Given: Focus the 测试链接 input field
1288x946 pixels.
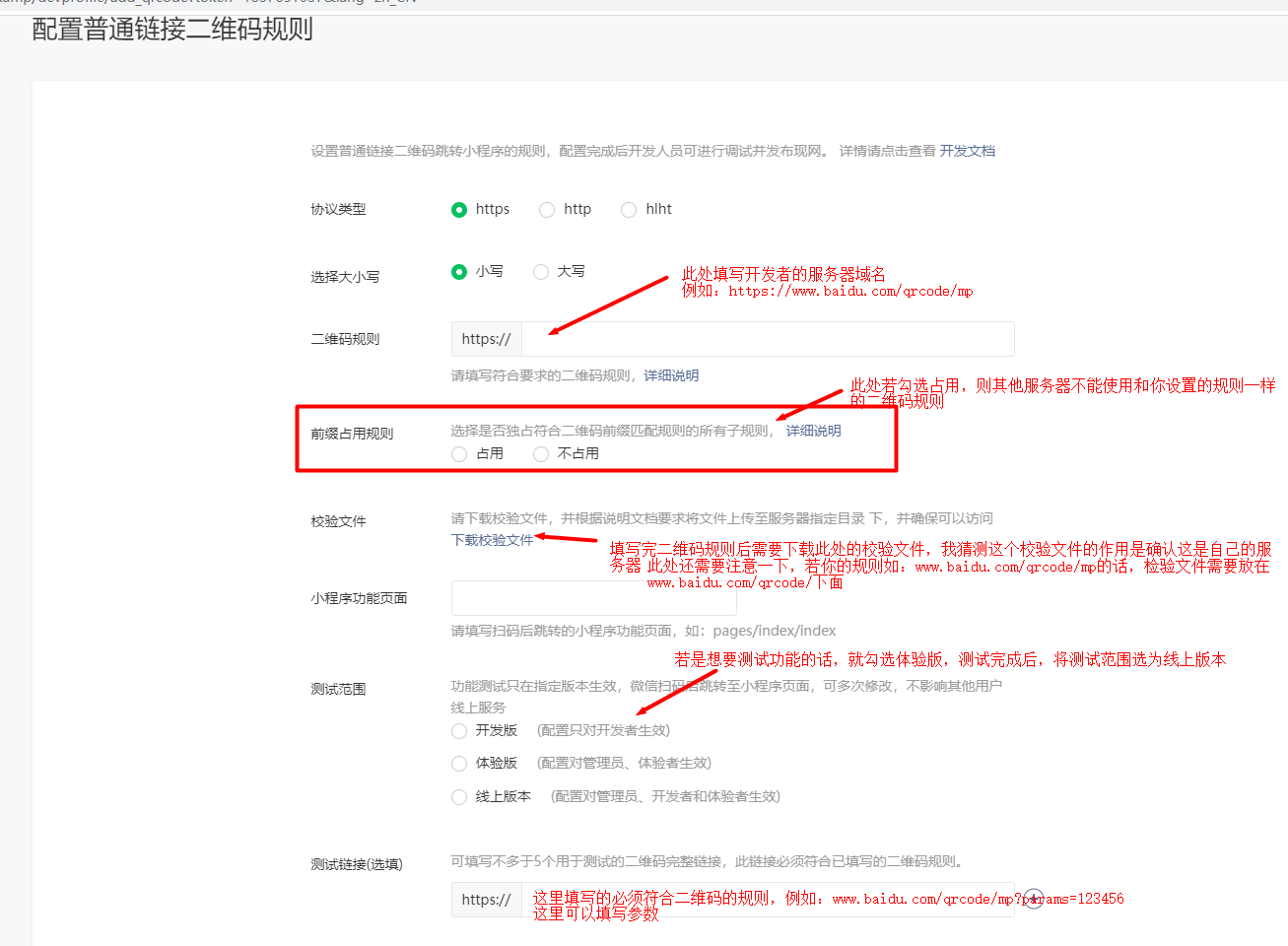Looking at the screenshot, I should [x=768, y=900].
